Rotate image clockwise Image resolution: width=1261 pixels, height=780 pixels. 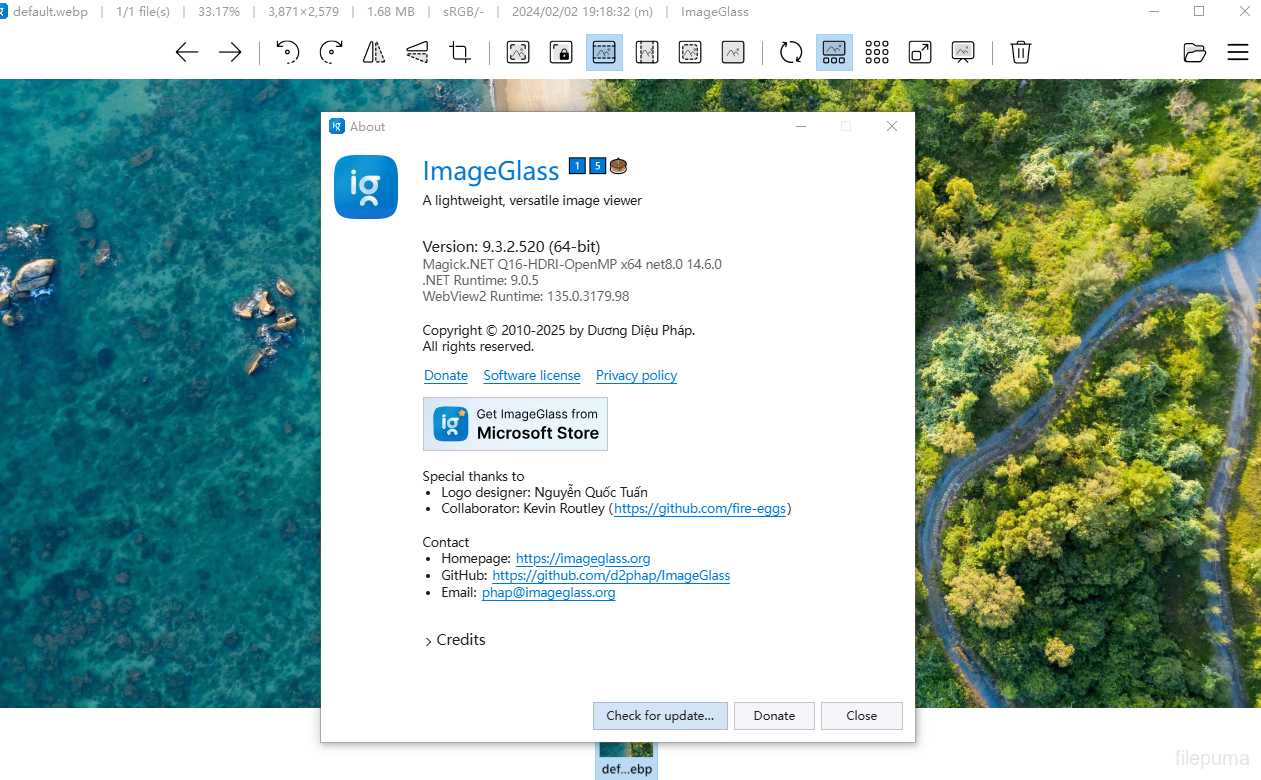point(331,53)
